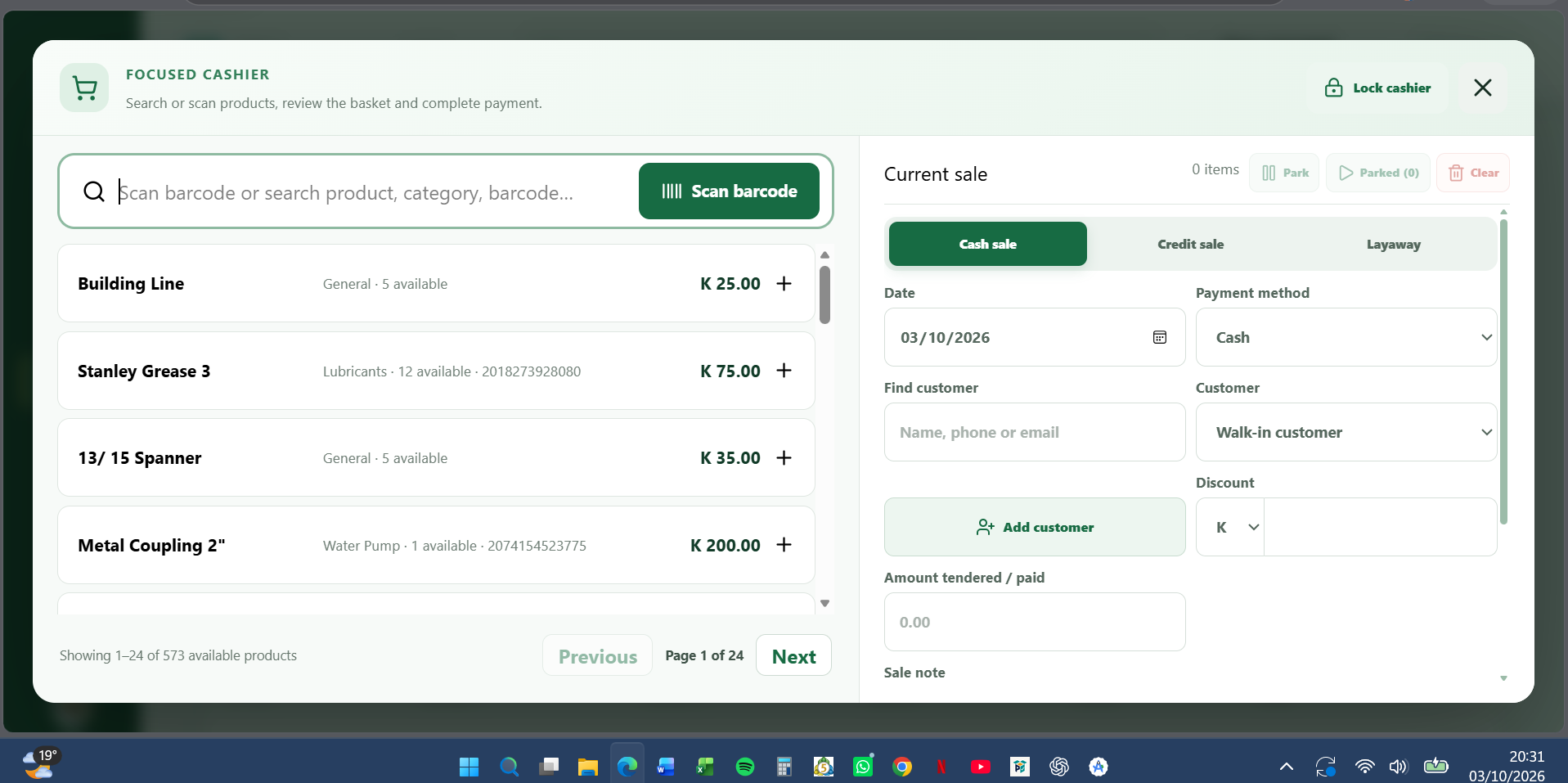Image resolution: width=1568 pixels, height=783 pixels.
Task: Click the product list scrollbar thumb
Action: point(824,295)
